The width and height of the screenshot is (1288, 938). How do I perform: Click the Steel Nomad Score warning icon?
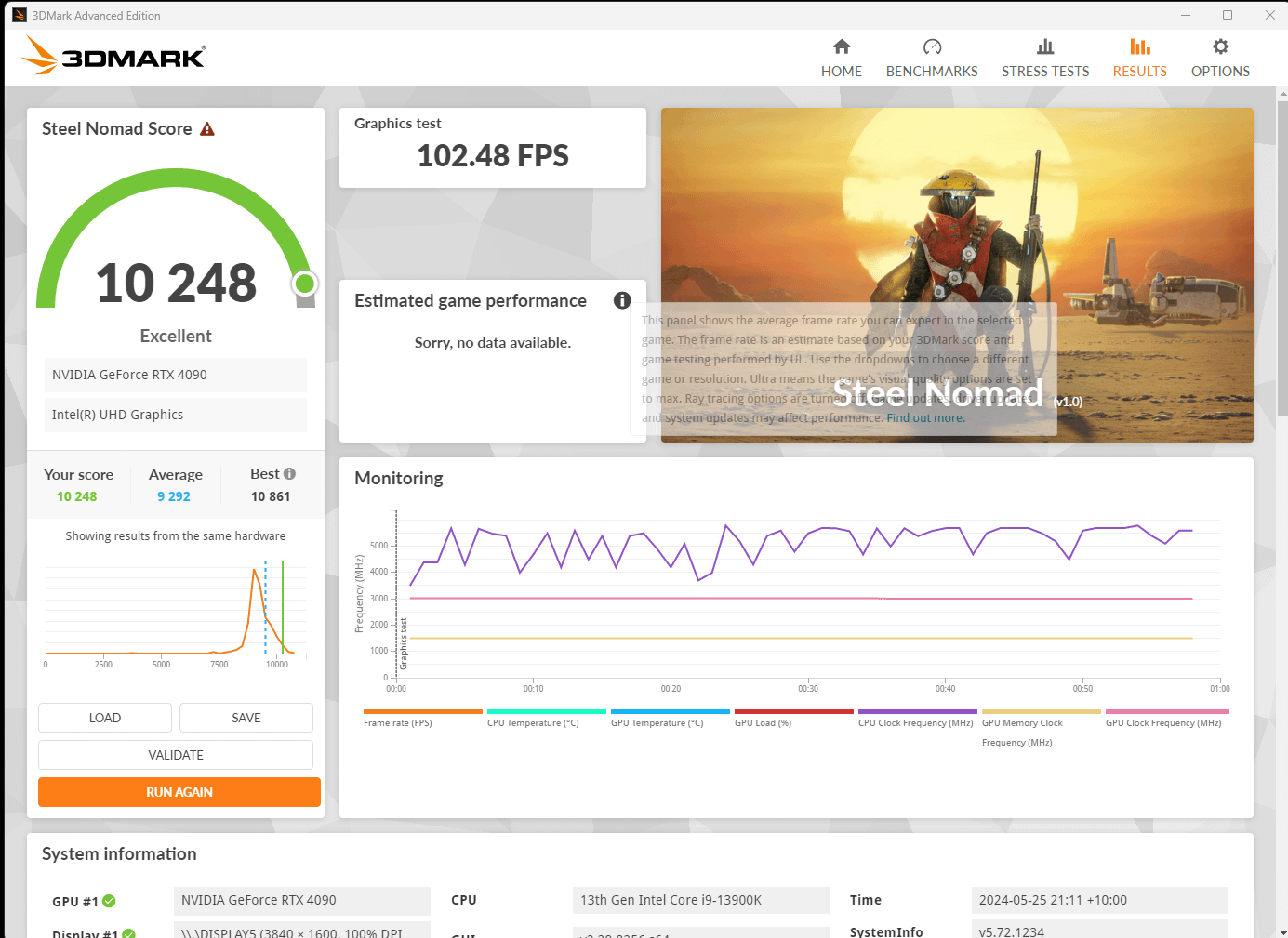207,129
